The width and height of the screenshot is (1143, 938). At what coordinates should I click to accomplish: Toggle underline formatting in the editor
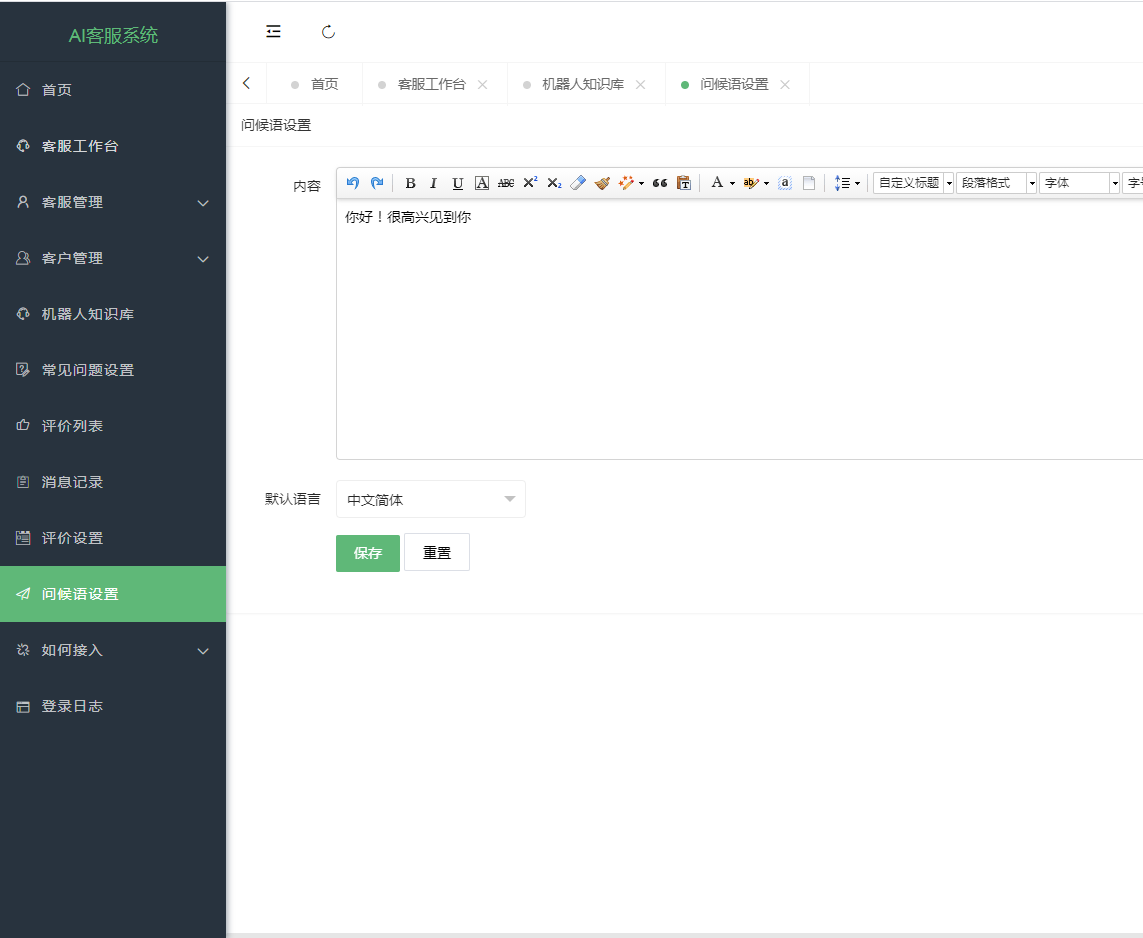(x=458, y=183)
